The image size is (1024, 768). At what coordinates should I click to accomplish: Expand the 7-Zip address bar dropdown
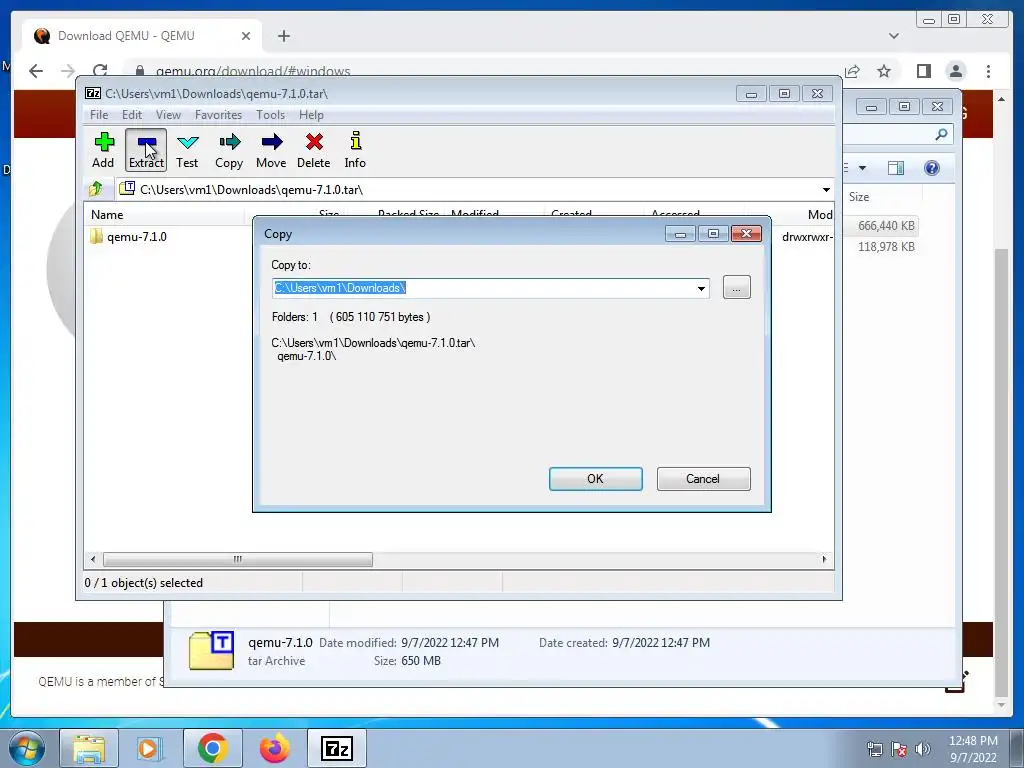826,189
